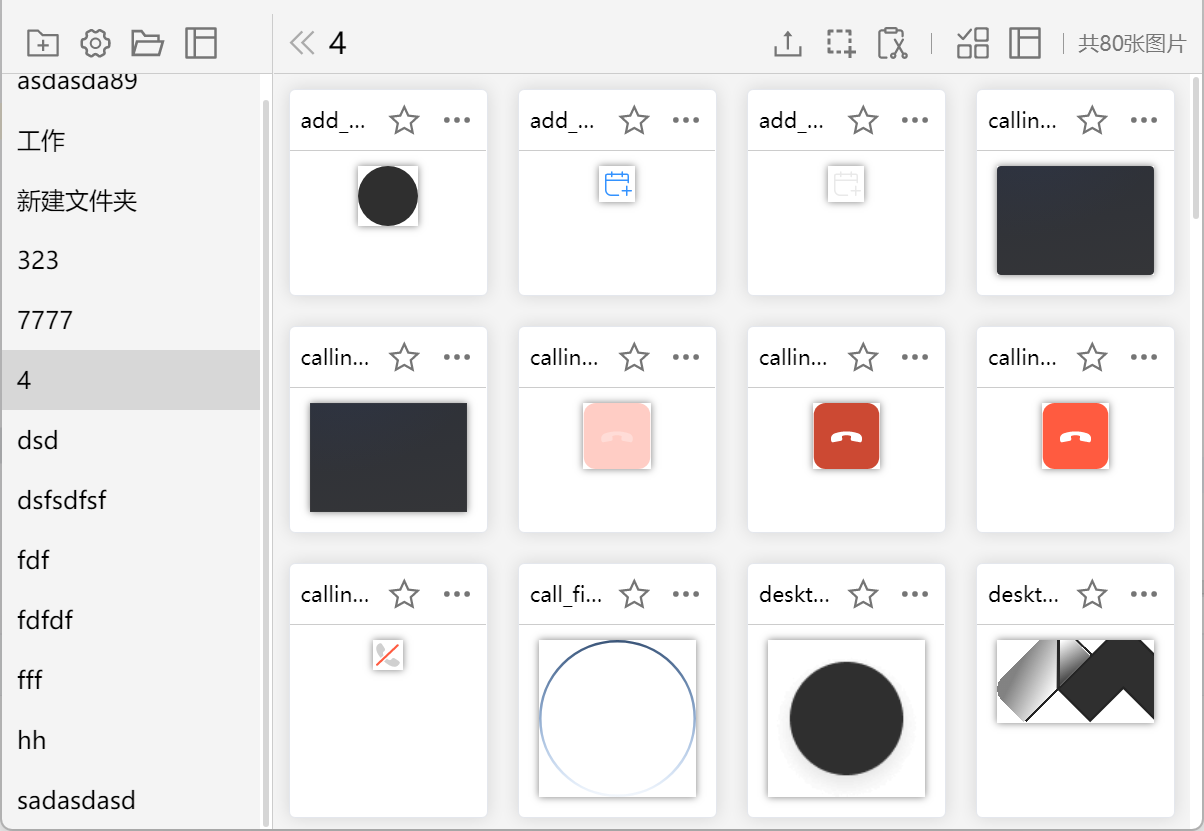The height and width of the screenshot is (831, 1204).
Task: Open more options on add_ black circle card
Action: [x=457, y=120]
